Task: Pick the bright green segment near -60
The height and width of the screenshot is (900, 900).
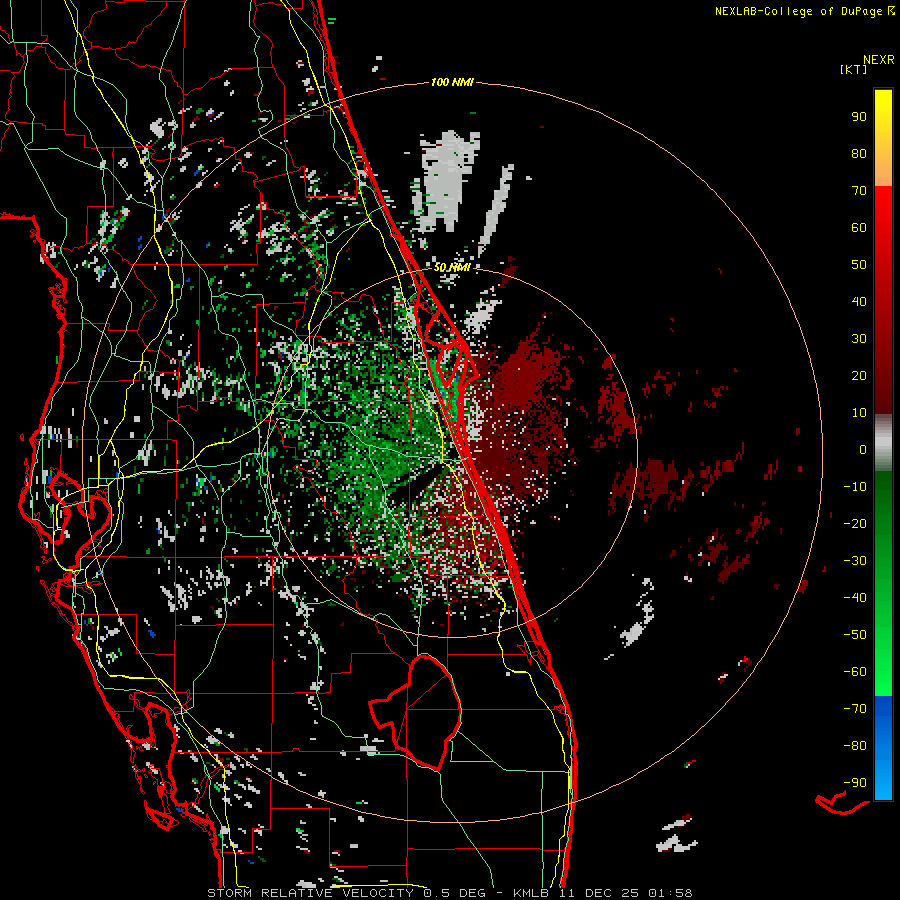Action: click(x=883, y=672)
